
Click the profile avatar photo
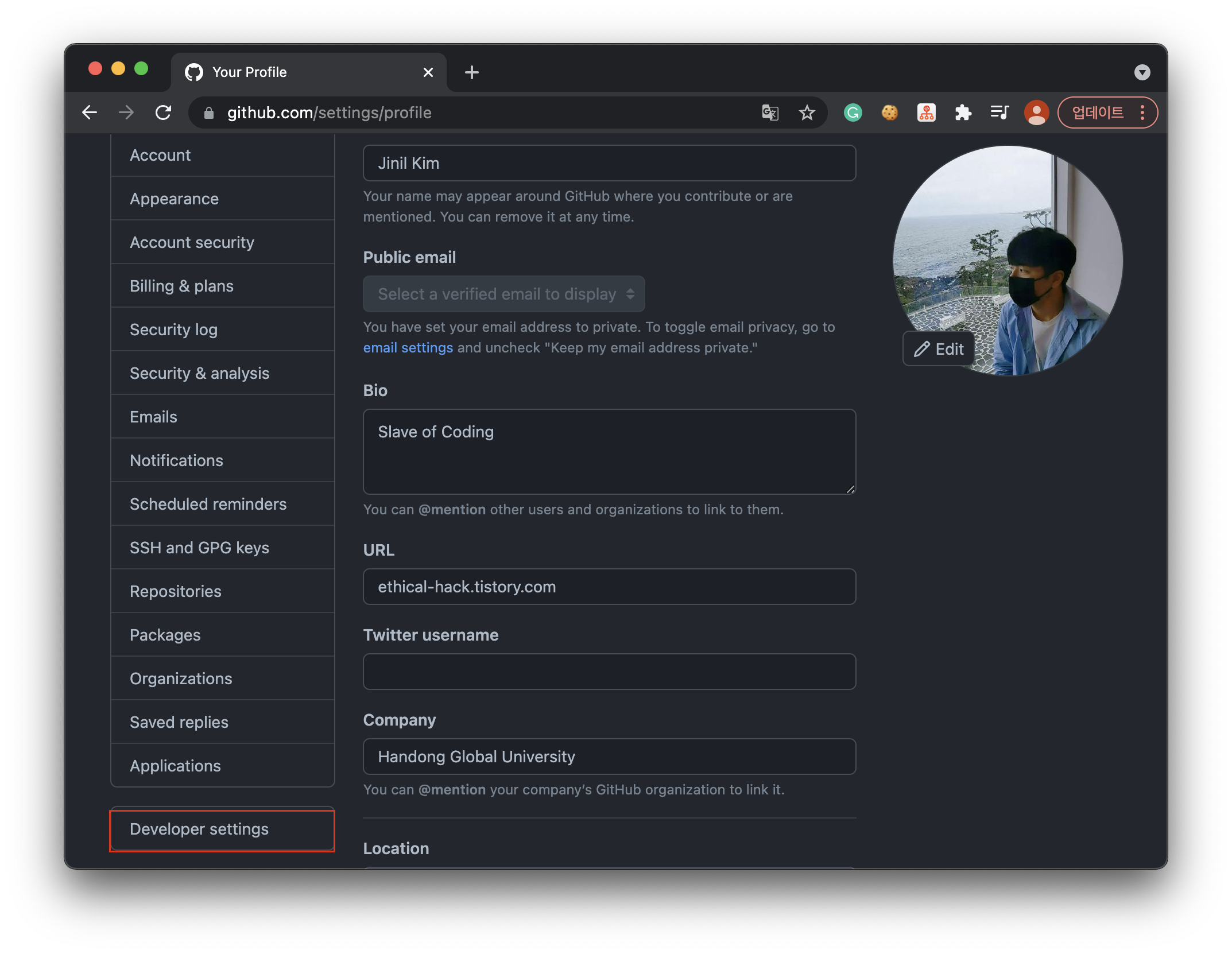(x=1008, y=261)
